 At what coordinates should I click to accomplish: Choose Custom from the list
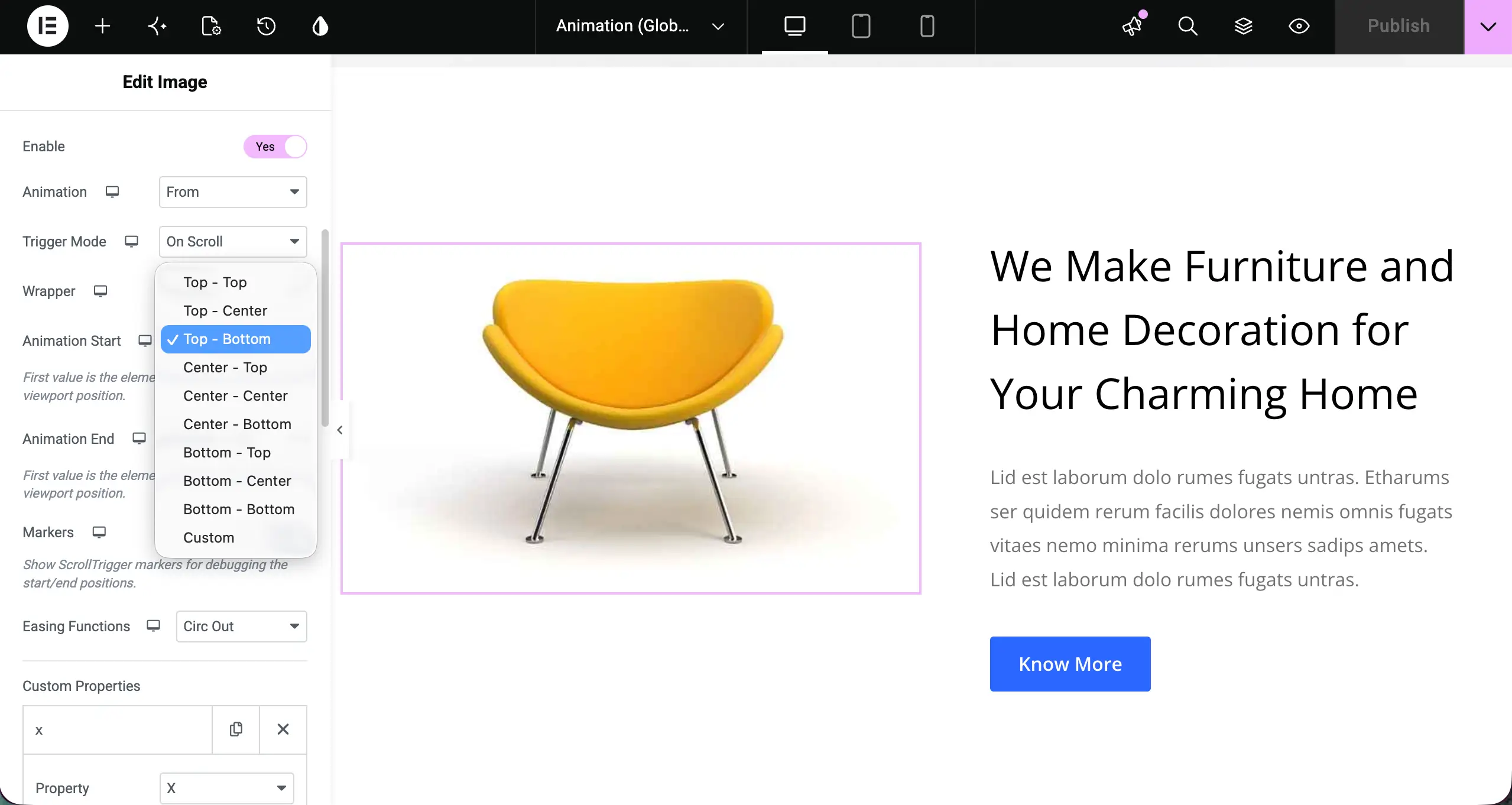tap(209, 538)
